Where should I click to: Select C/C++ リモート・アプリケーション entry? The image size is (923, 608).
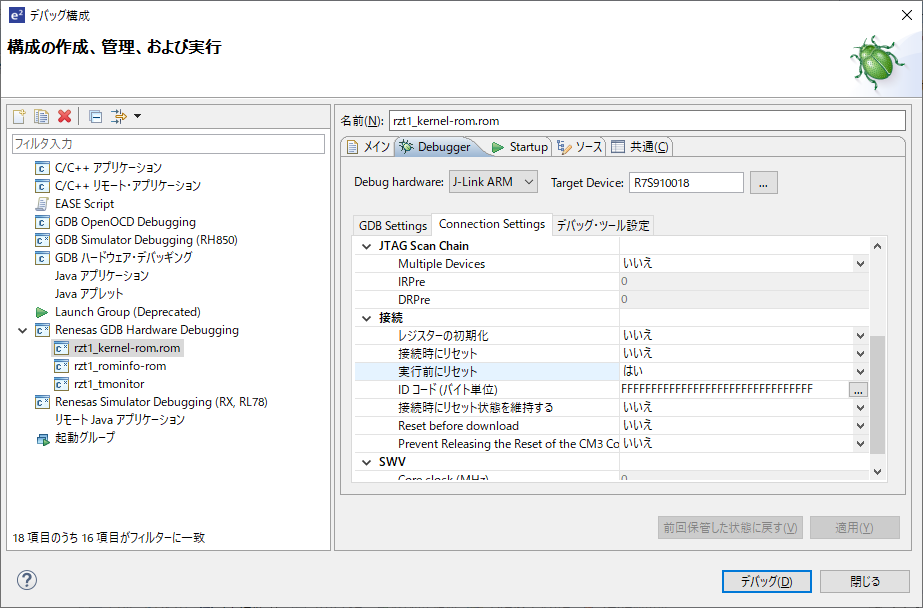(x=128, y=186)
